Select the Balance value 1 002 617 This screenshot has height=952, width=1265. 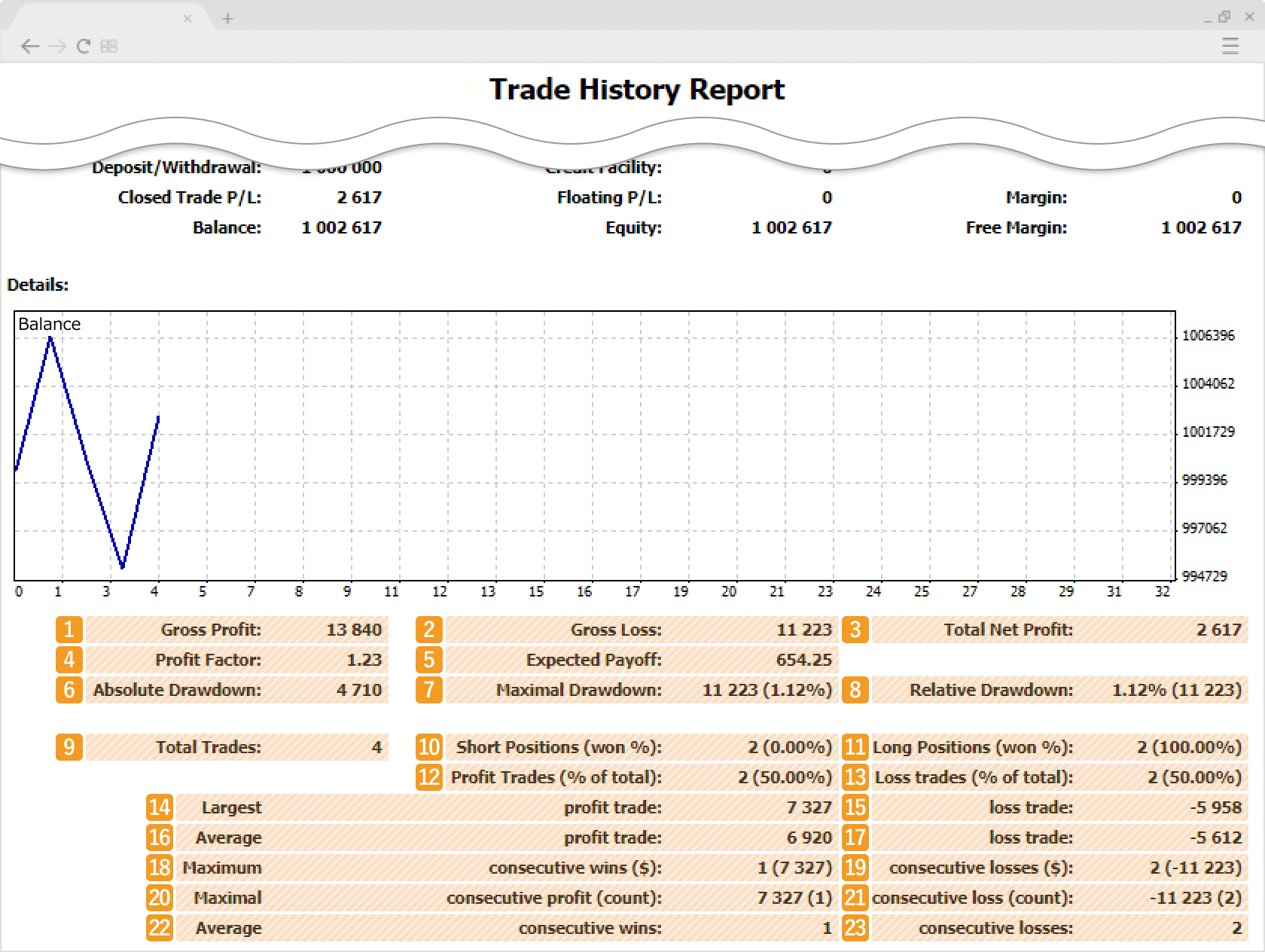click(x=341, y=227)
